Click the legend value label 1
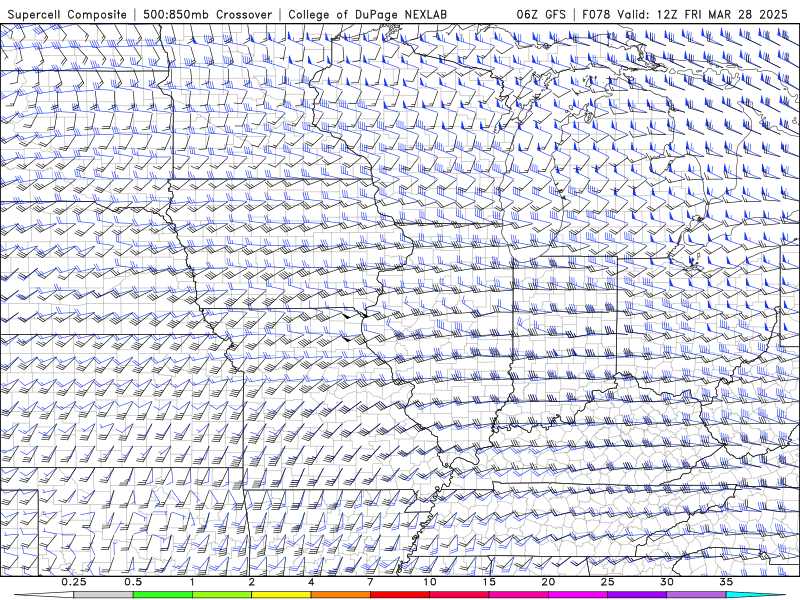 point(192,582)
